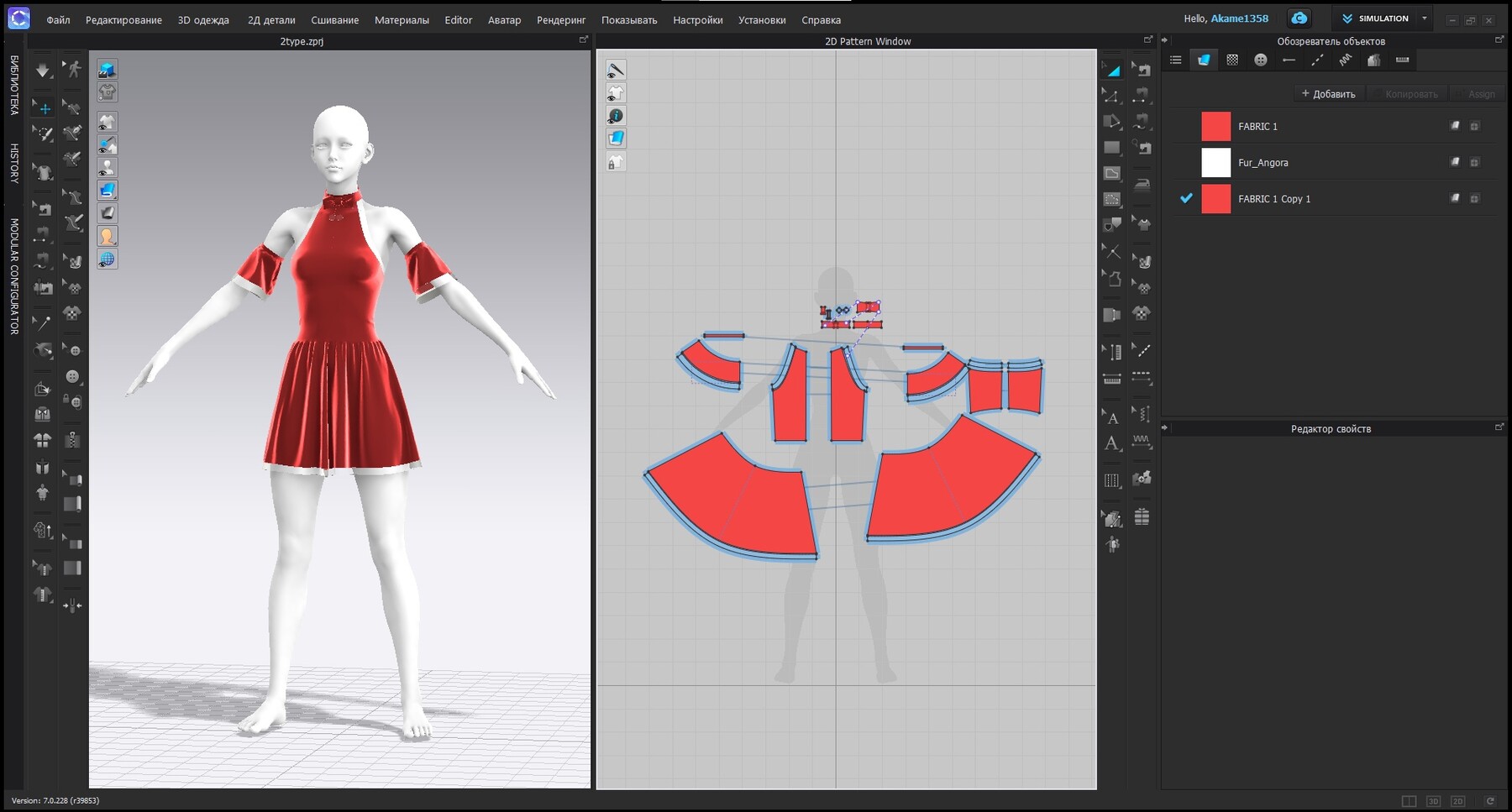
Task: Activate the Select/Move crosshair tool
Action: click(x=44, y=107)
